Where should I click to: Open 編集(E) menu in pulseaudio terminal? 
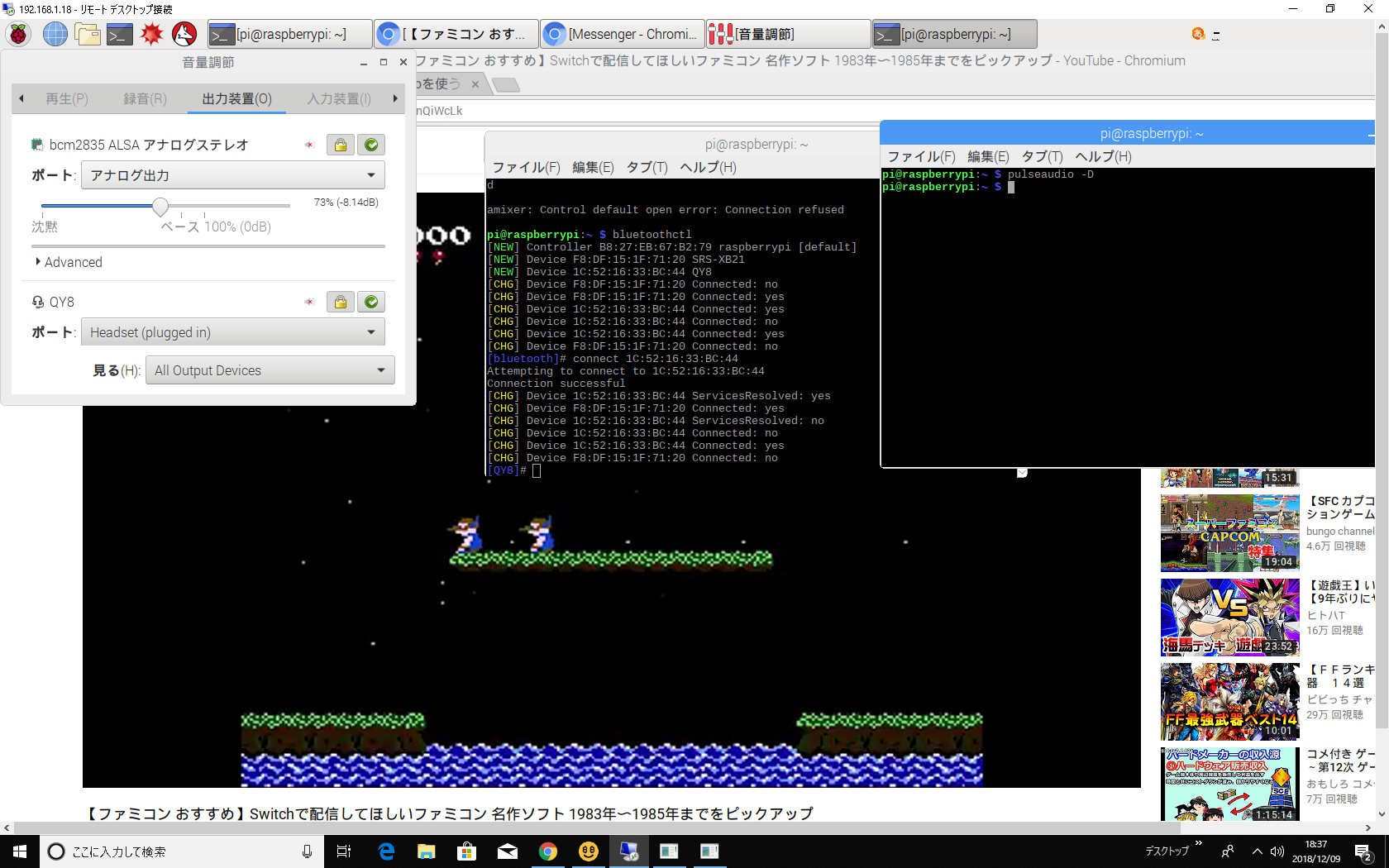pyautogui.click(x=988, y=156)
